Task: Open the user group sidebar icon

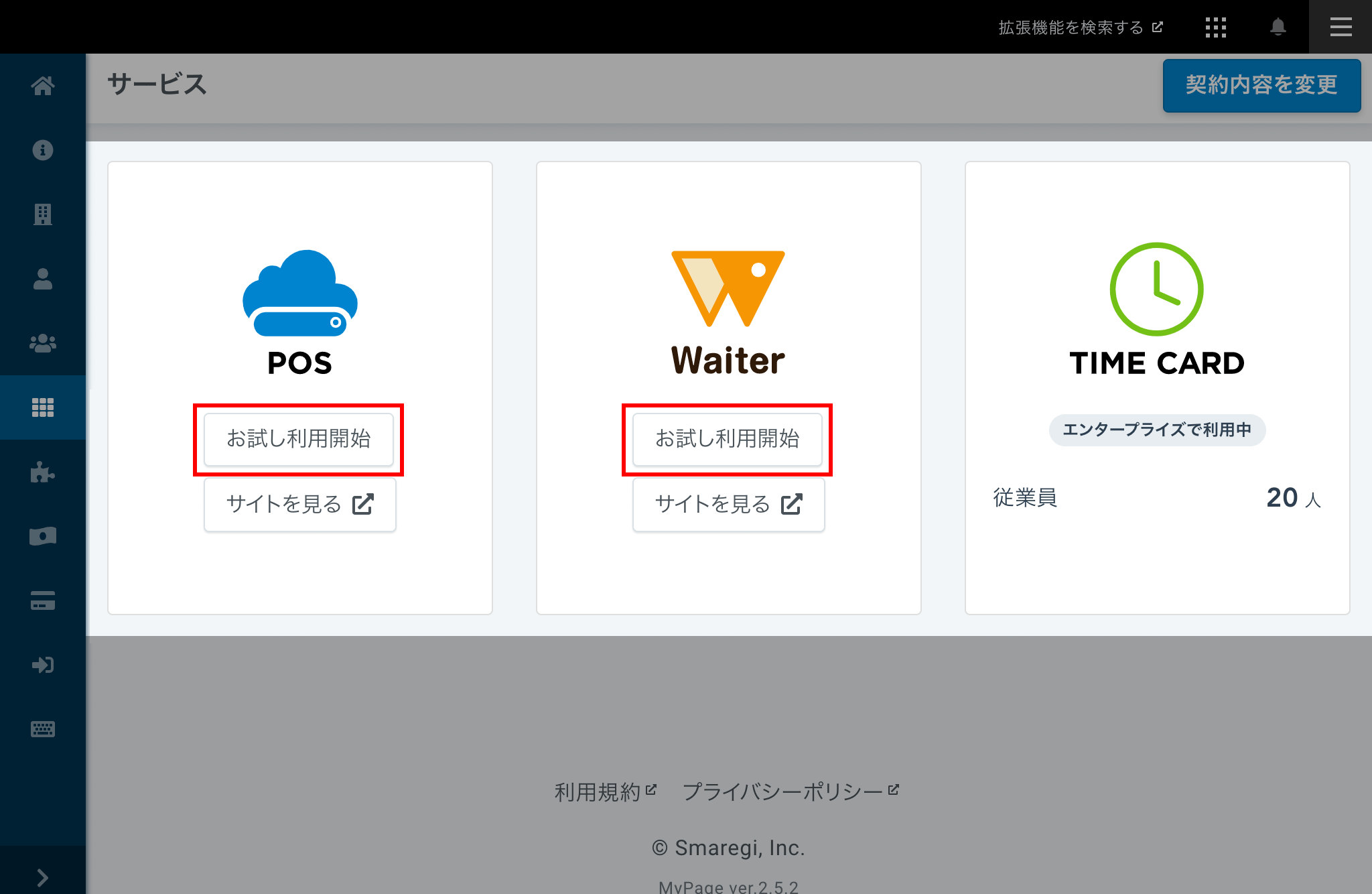Action: tap(43, 343)
